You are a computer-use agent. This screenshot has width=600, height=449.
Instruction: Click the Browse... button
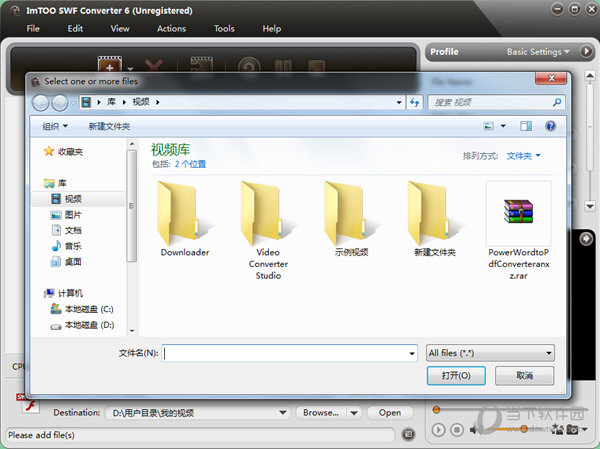[321, 413]
